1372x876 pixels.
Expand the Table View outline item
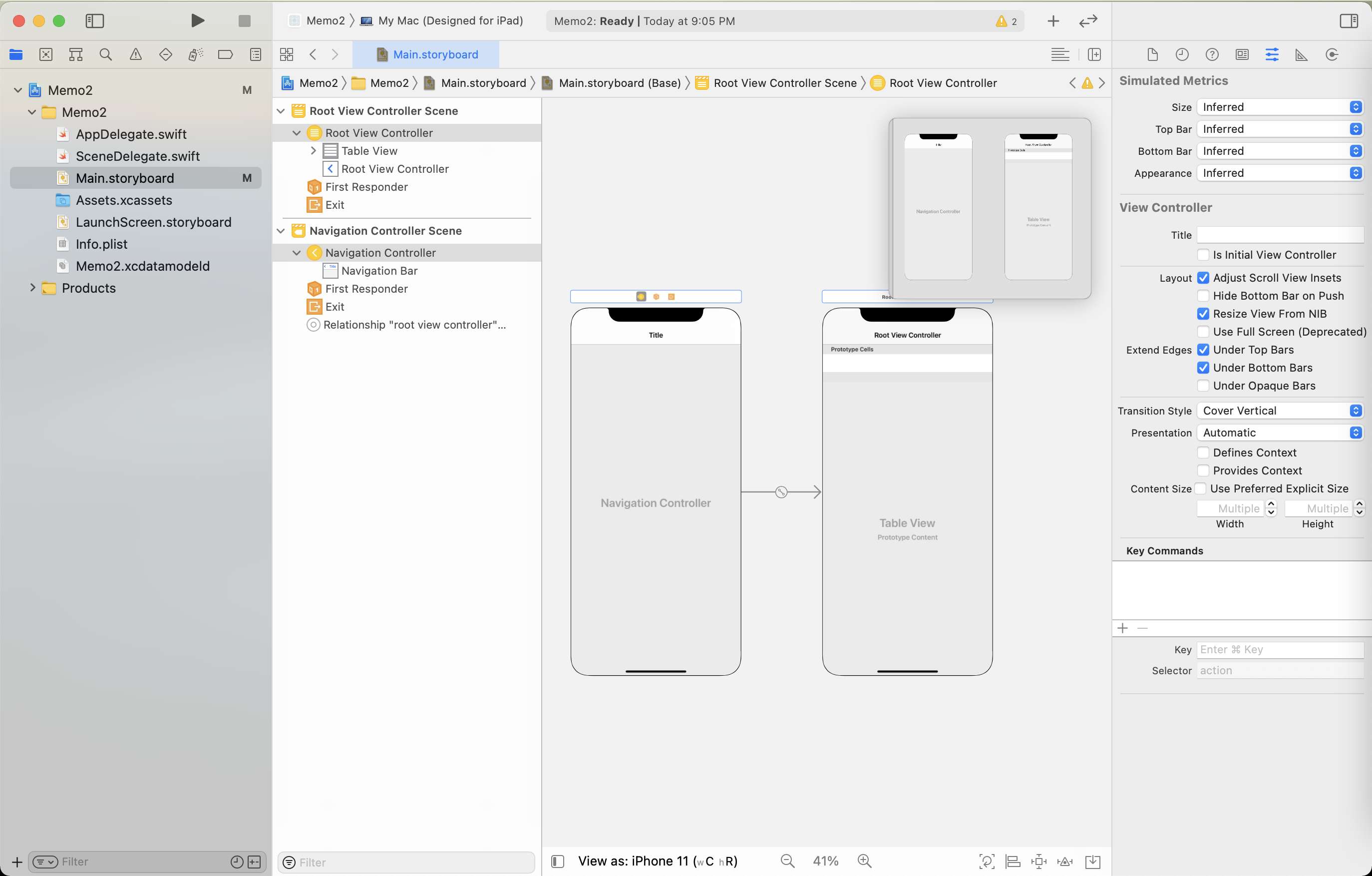pos(313,151)
